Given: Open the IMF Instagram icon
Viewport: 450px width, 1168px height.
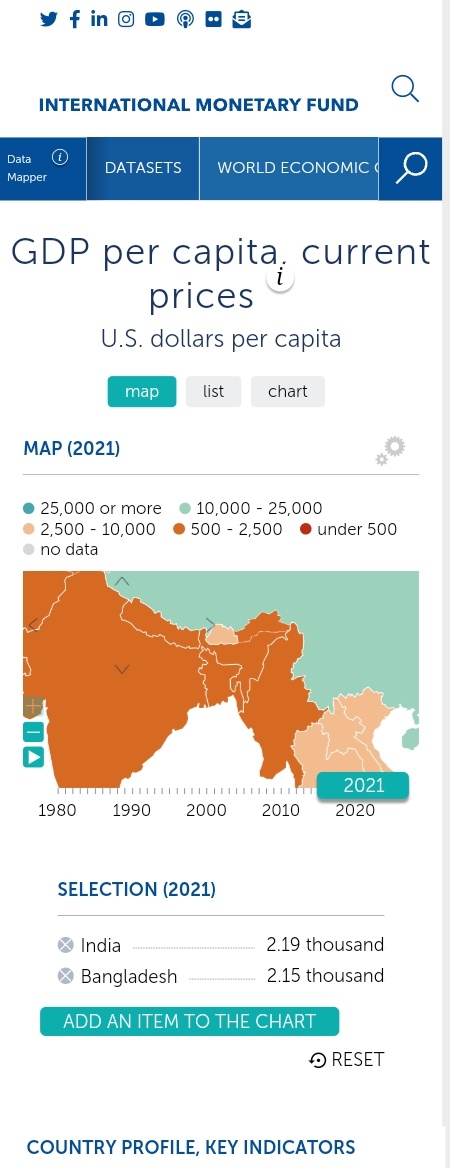Looking at the screenshot, I should [x=127, y=19].
